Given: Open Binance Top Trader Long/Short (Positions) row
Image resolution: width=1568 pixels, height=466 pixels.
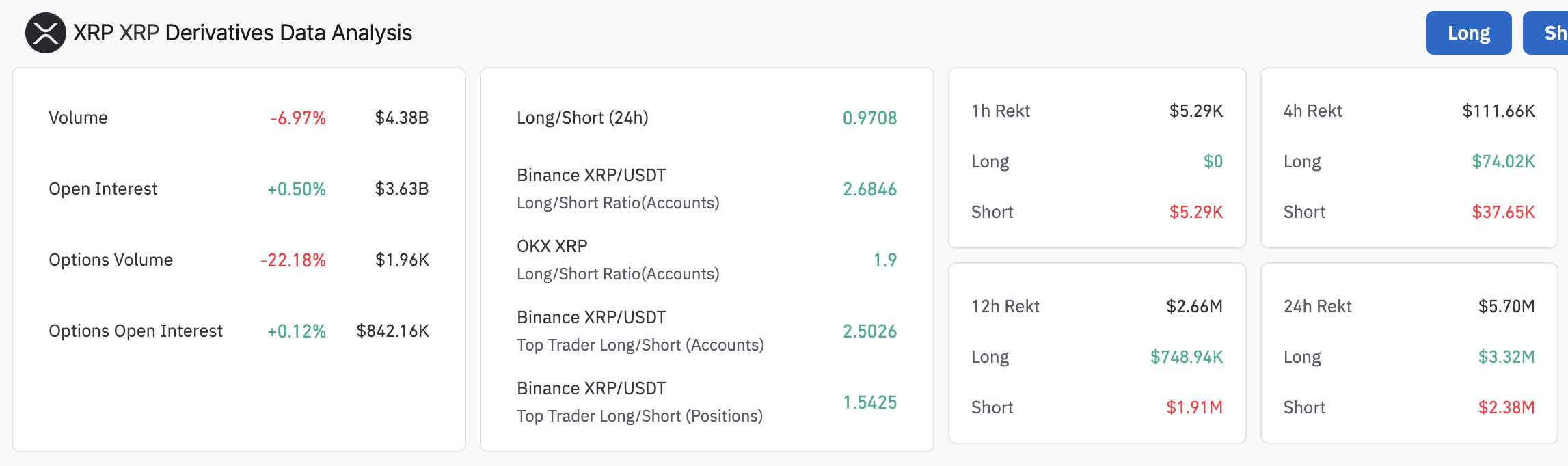Looking at the screenshot, I should tap(707, 402).
